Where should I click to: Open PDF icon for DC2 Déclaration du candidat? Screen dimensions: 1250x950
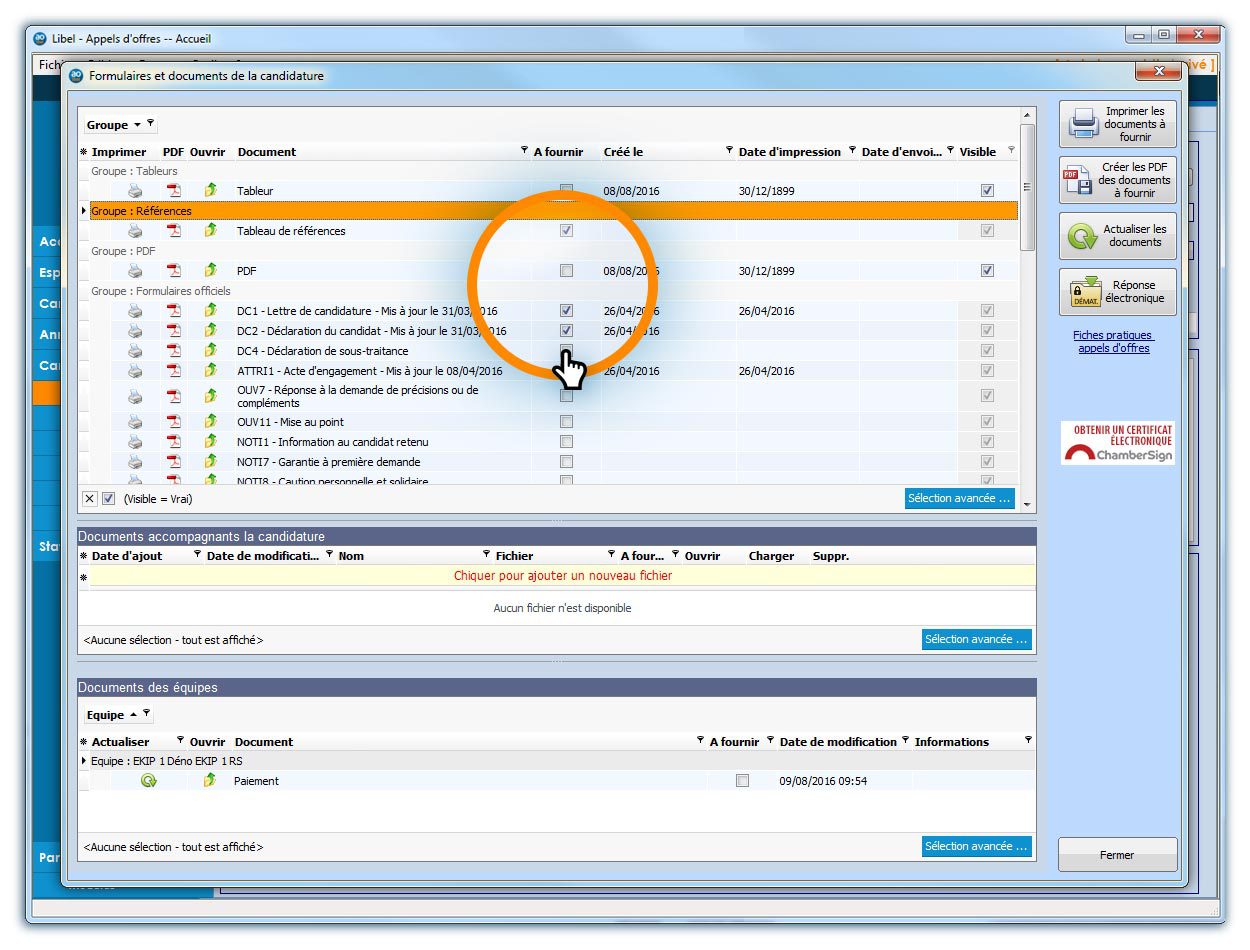click(x=174, y=331)
